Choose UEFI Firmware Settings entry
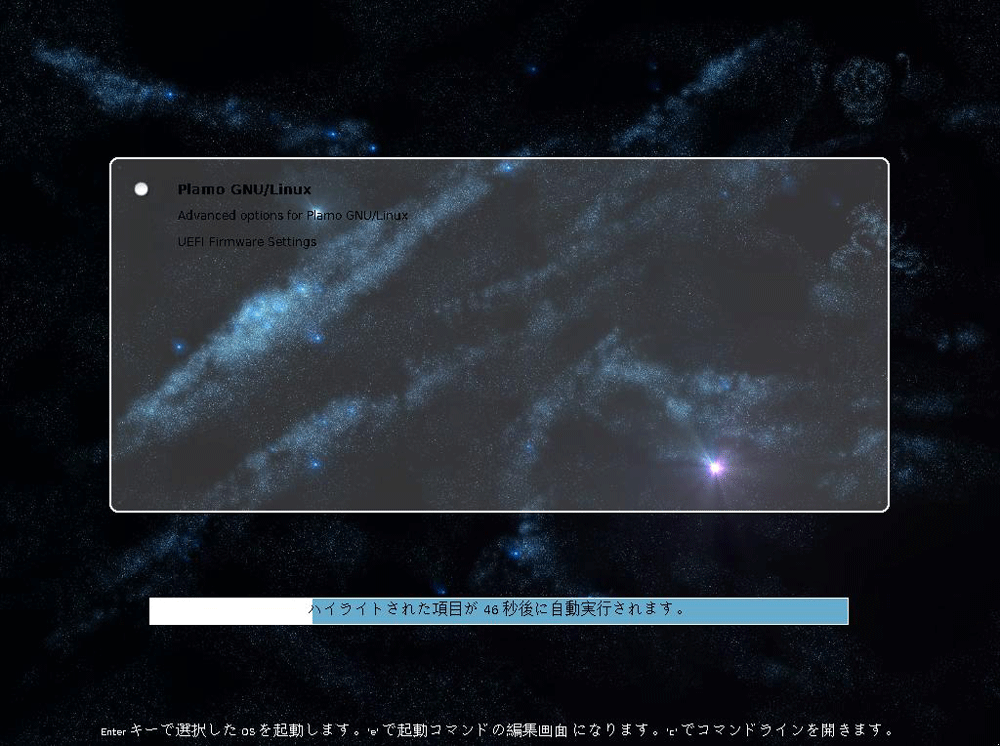This screenshot has width=1000, height=746. coord(247,242)
